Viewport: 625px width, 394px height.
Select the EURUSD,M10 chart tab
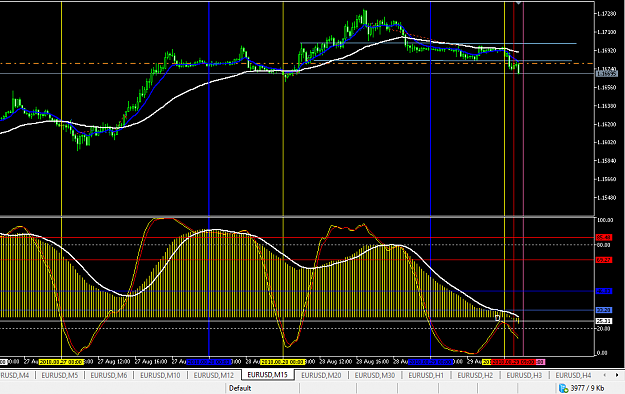pos(160,375)
